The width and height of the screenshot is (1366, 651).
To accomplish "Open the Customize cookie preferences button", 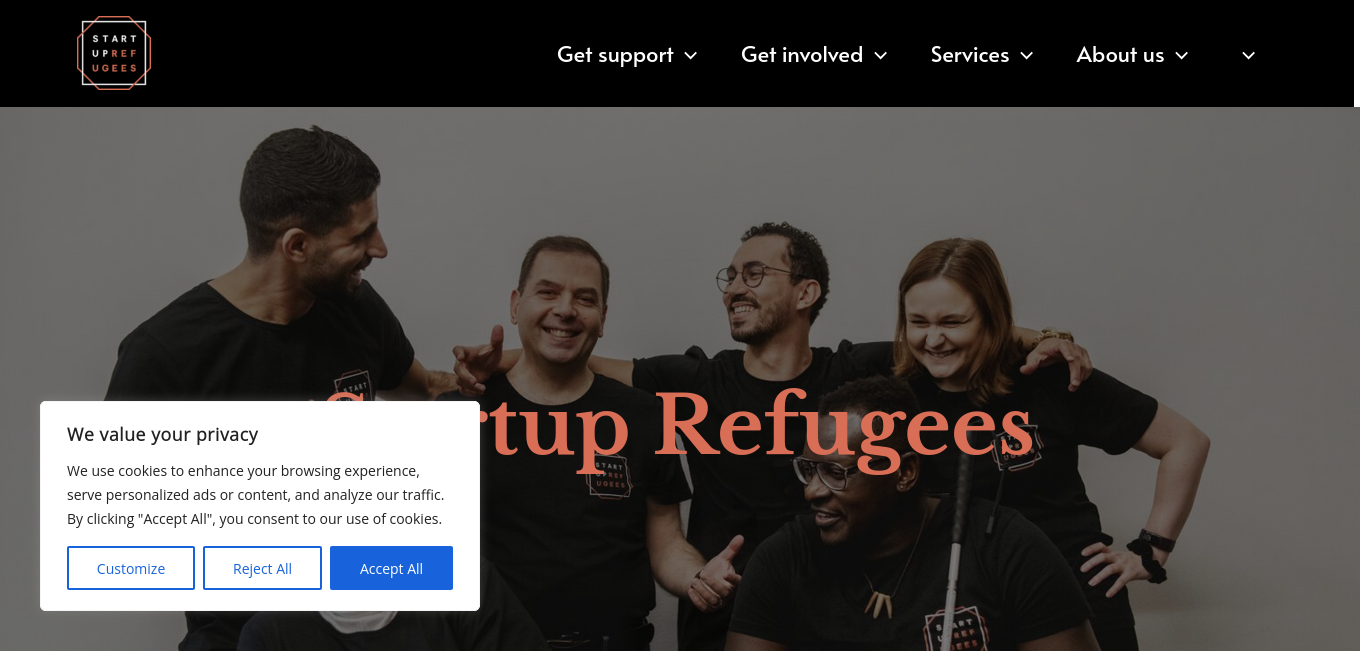I will (x=131, y=568).
